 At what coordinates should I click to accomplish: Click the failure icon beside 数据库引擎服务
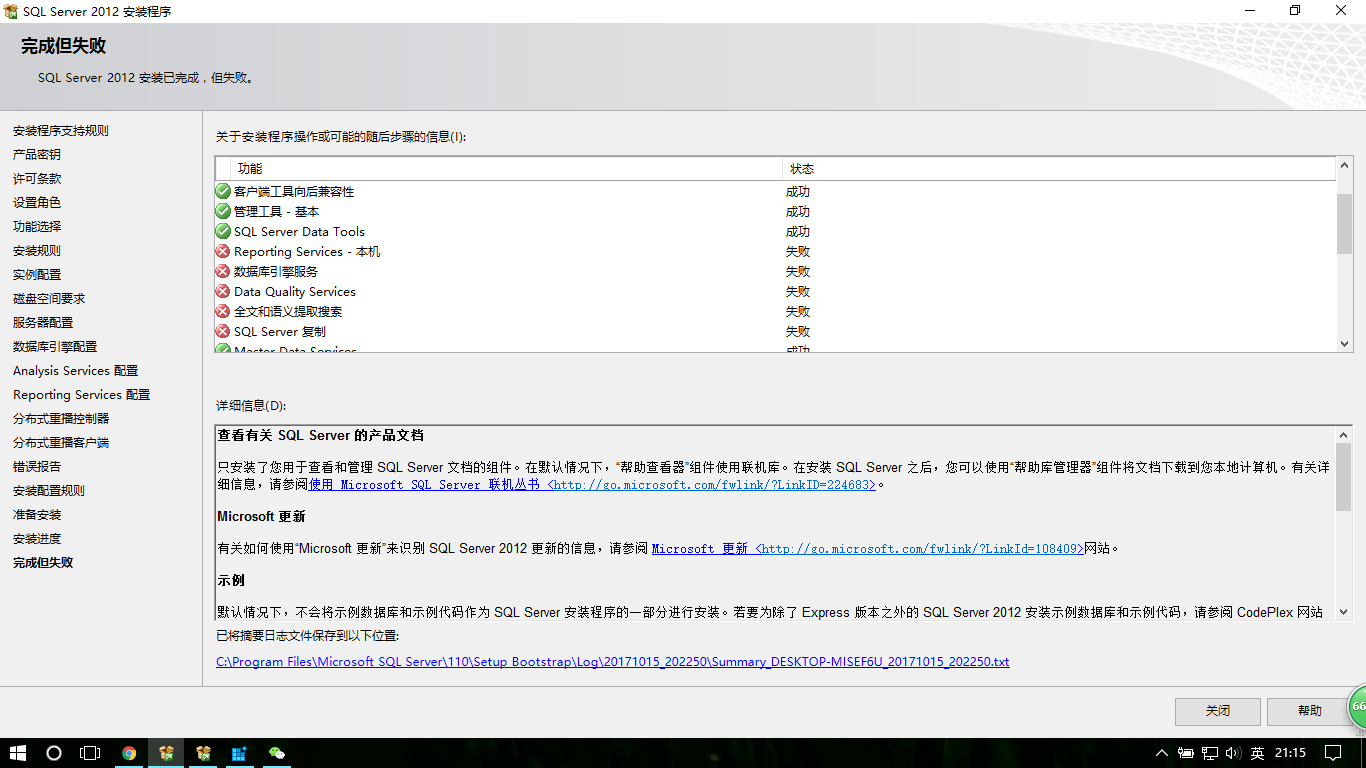(x=223, y=271)
